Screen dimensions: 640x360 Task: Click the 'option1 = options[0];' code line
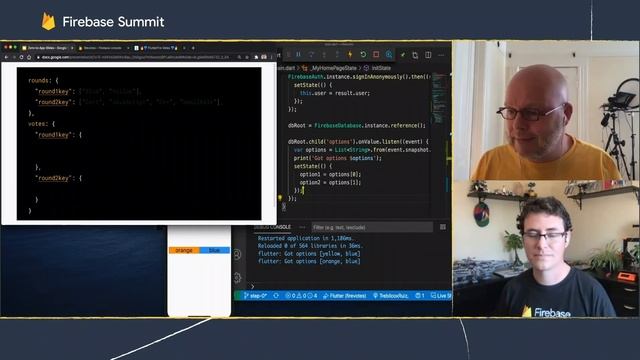[330, 174]
